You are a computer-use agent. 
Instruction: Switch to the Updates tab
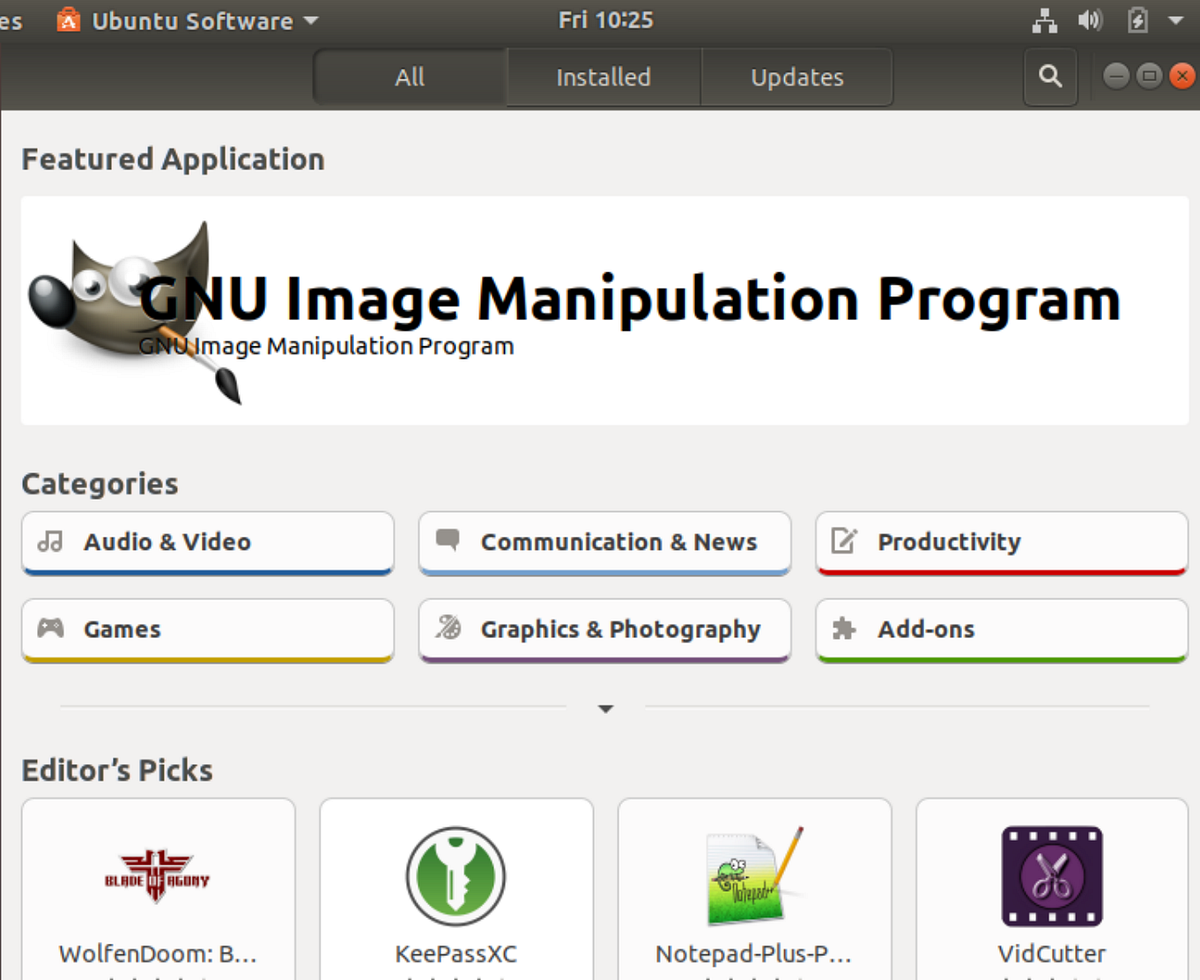coord(797,76)
